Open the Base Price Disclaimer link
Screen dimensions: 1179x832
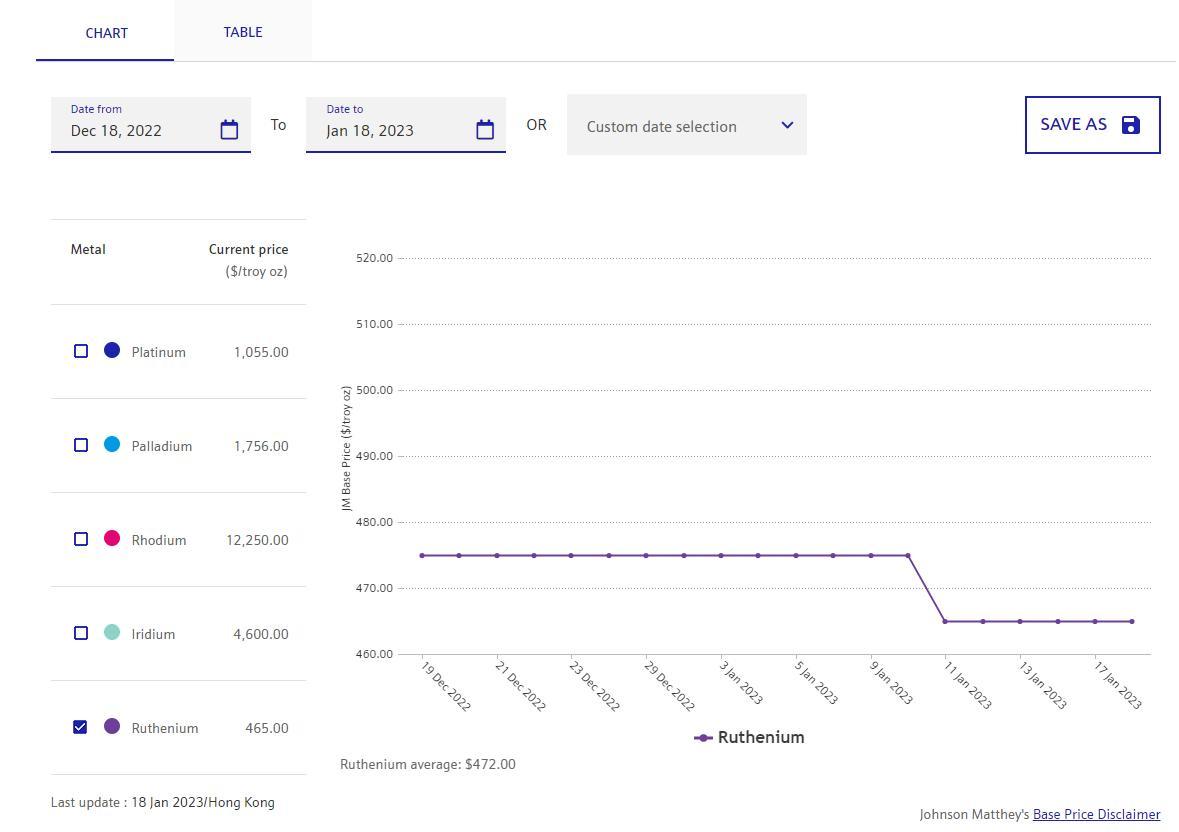[x=1096, y=814]
